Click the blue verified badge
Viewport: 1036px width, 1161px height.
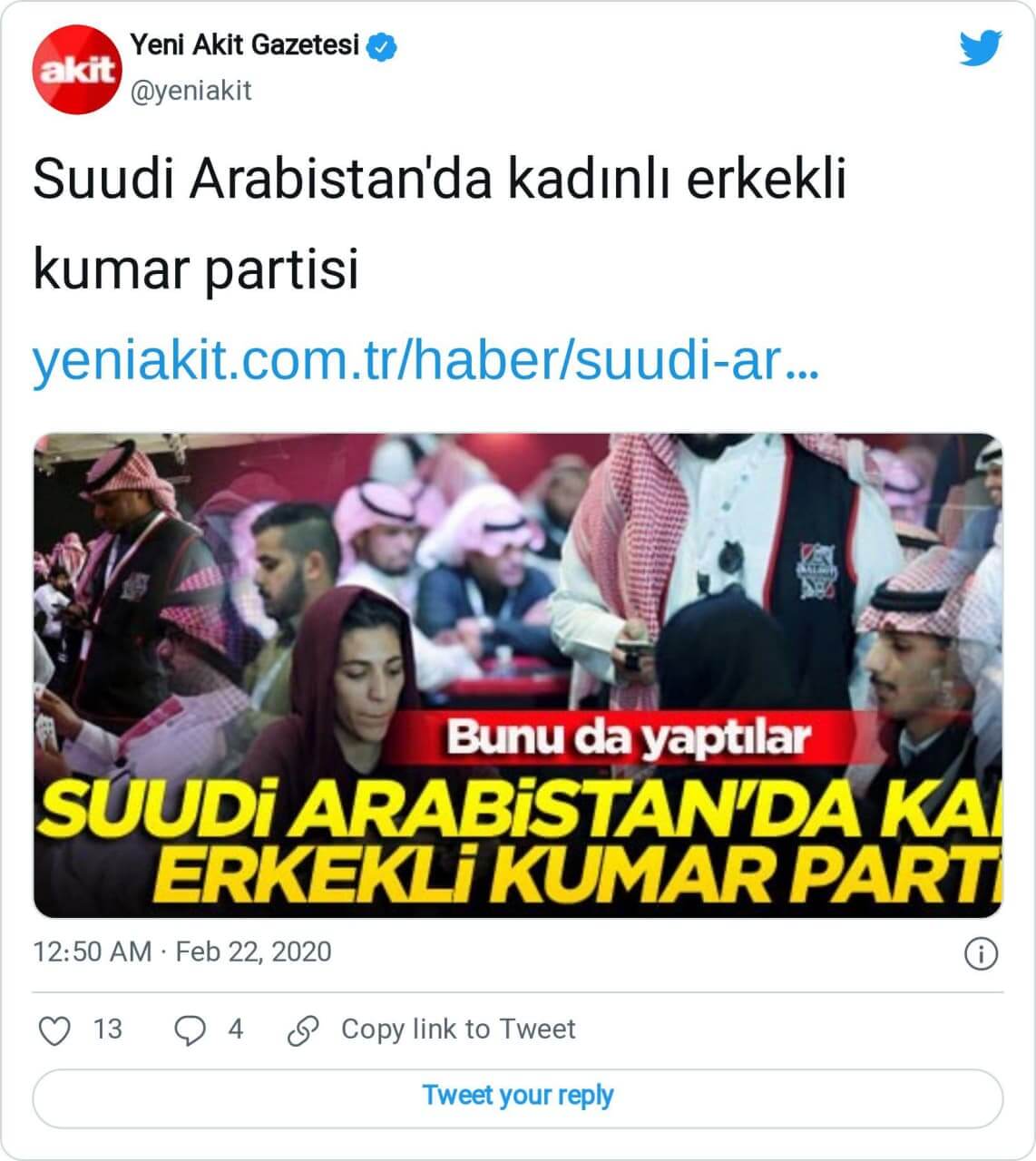pos(382,45)
